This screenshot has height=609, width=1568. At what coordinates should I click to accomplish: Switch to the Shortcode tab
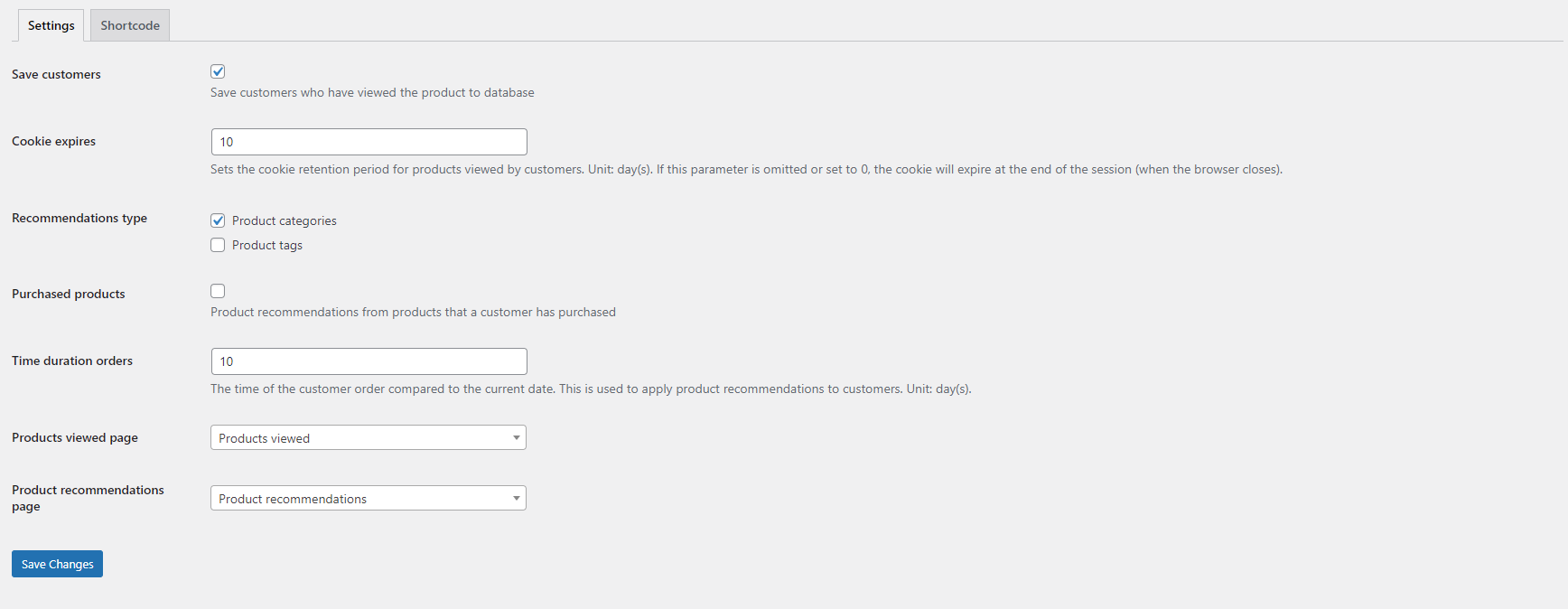130,25
